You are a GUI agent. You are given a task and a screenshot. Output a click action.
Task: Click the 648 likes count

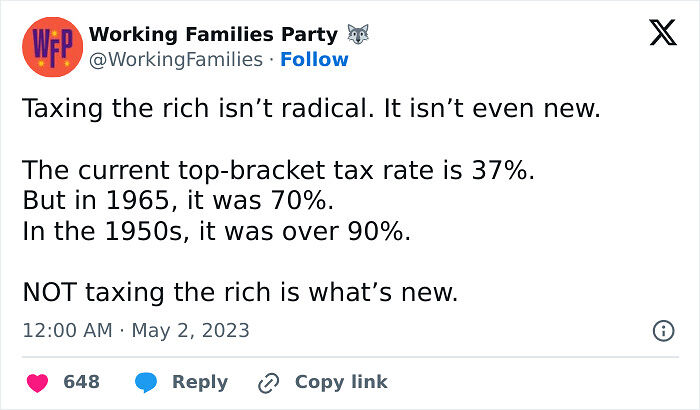(x=81, y=382)
